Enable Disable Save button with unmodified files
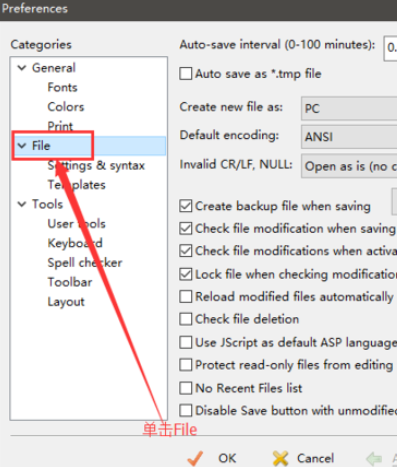The image size is (397, 467). (x=186, y=411)
